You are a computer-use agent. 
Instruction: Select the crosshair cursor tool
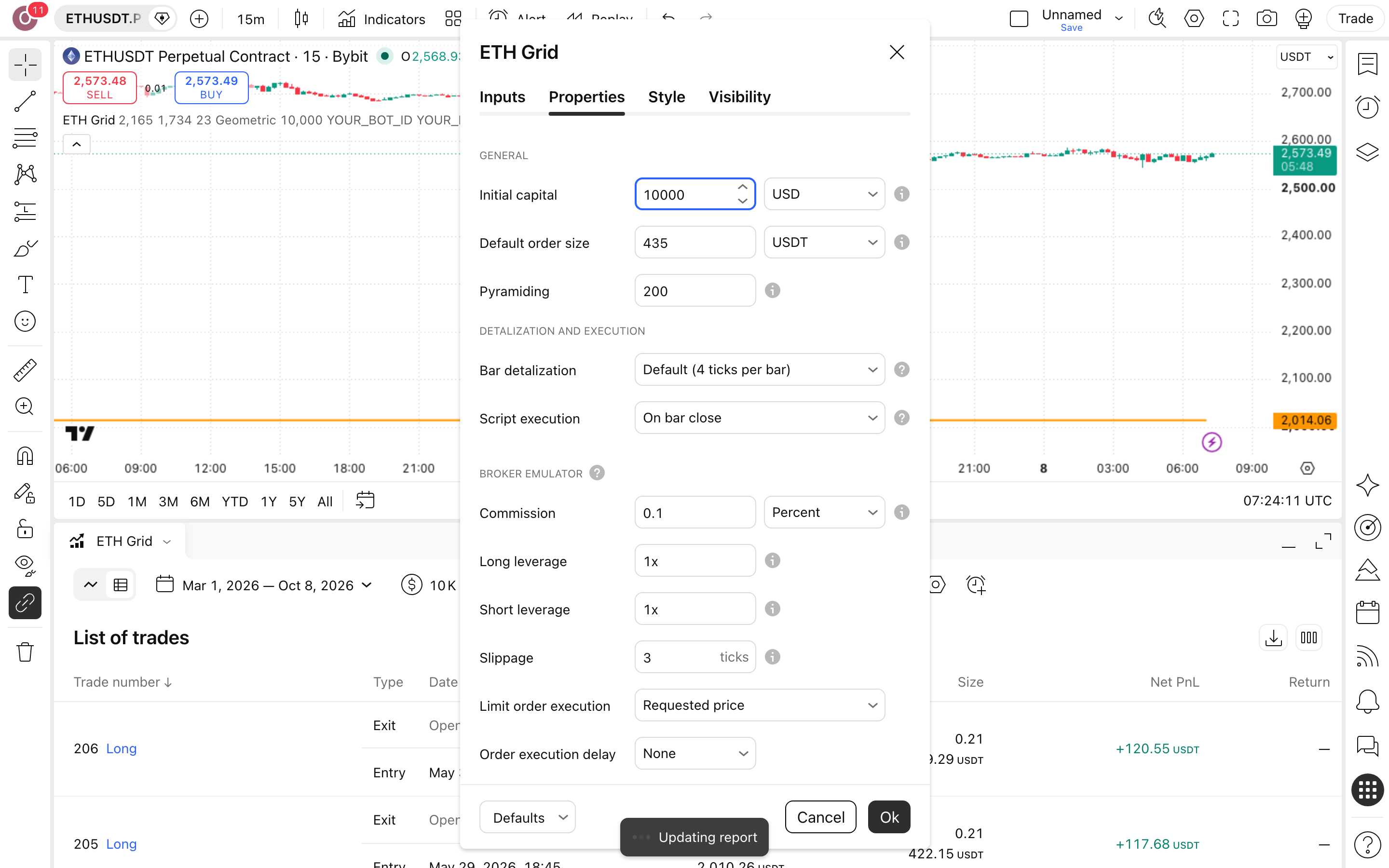(25, 65)
